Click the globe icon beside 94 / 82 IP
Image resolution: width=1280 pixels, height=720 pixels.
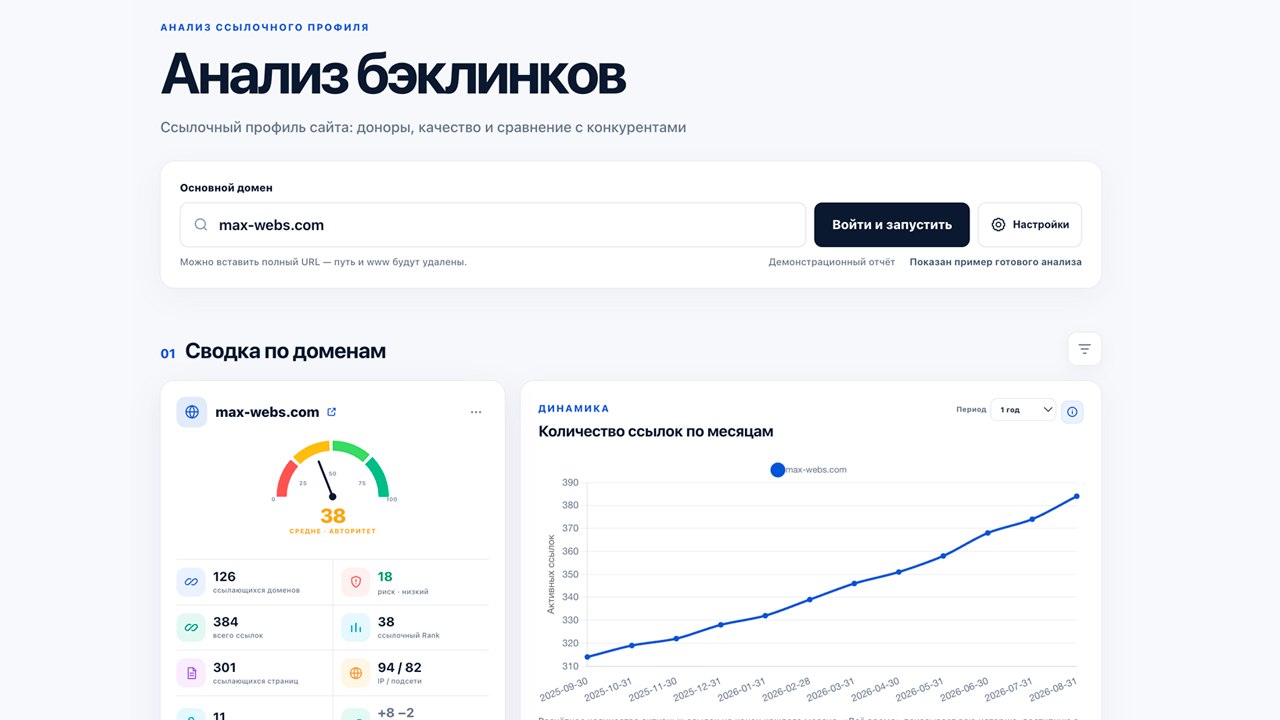(x=356, y=673)
